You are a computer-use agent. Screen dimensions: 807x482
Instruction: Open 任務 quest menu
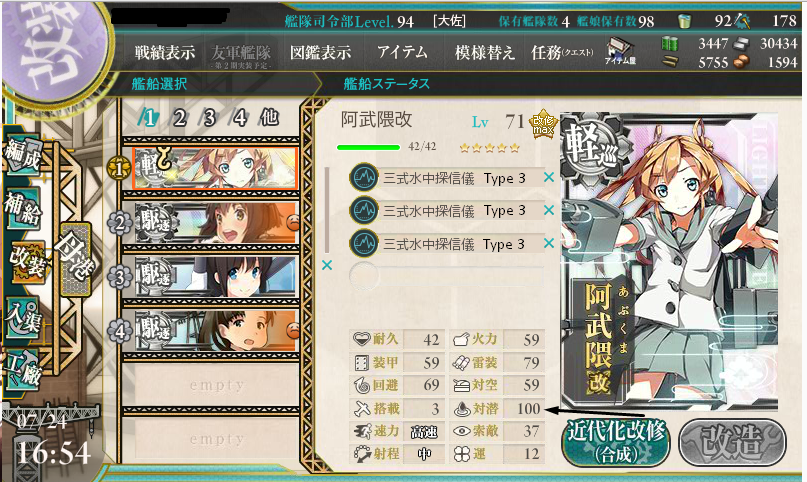[x=562, y=52]
